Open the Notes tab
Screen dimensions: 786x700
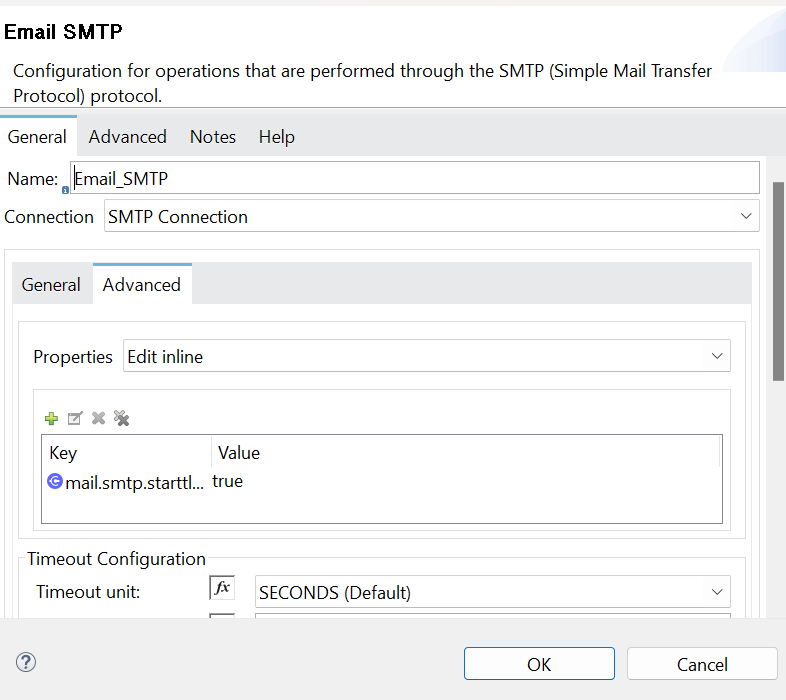213,137
